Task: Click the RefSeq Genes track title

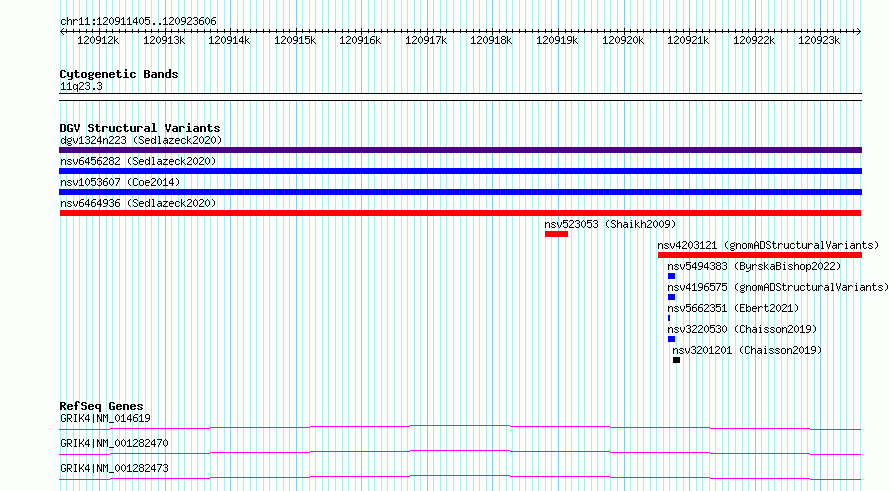Action: tap(101, 406)
